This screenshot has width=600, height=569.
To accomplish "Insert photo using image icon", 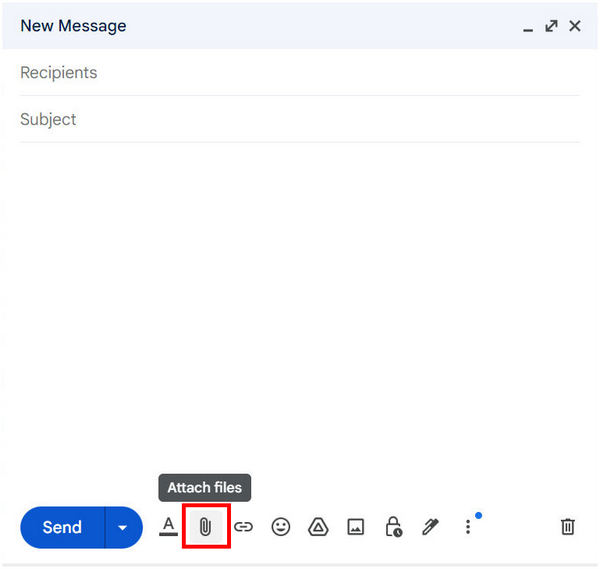I will [x=355, y=527].
